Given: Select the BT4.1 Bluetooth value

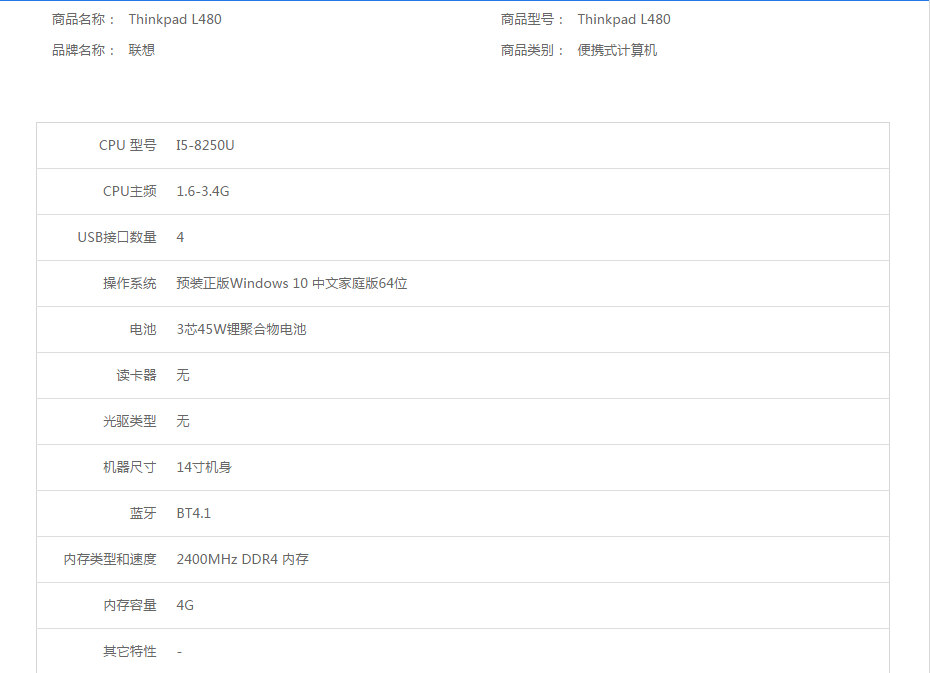Looking at the screenshot, I should 193,513.
